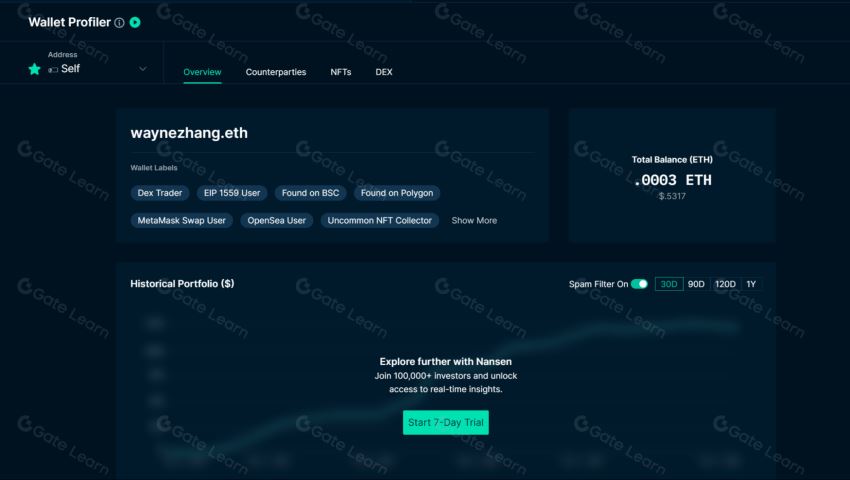This screenshot has height=480, width=850.
Task: Click the Dex Trader label
Action: click(x=160, y=193)
